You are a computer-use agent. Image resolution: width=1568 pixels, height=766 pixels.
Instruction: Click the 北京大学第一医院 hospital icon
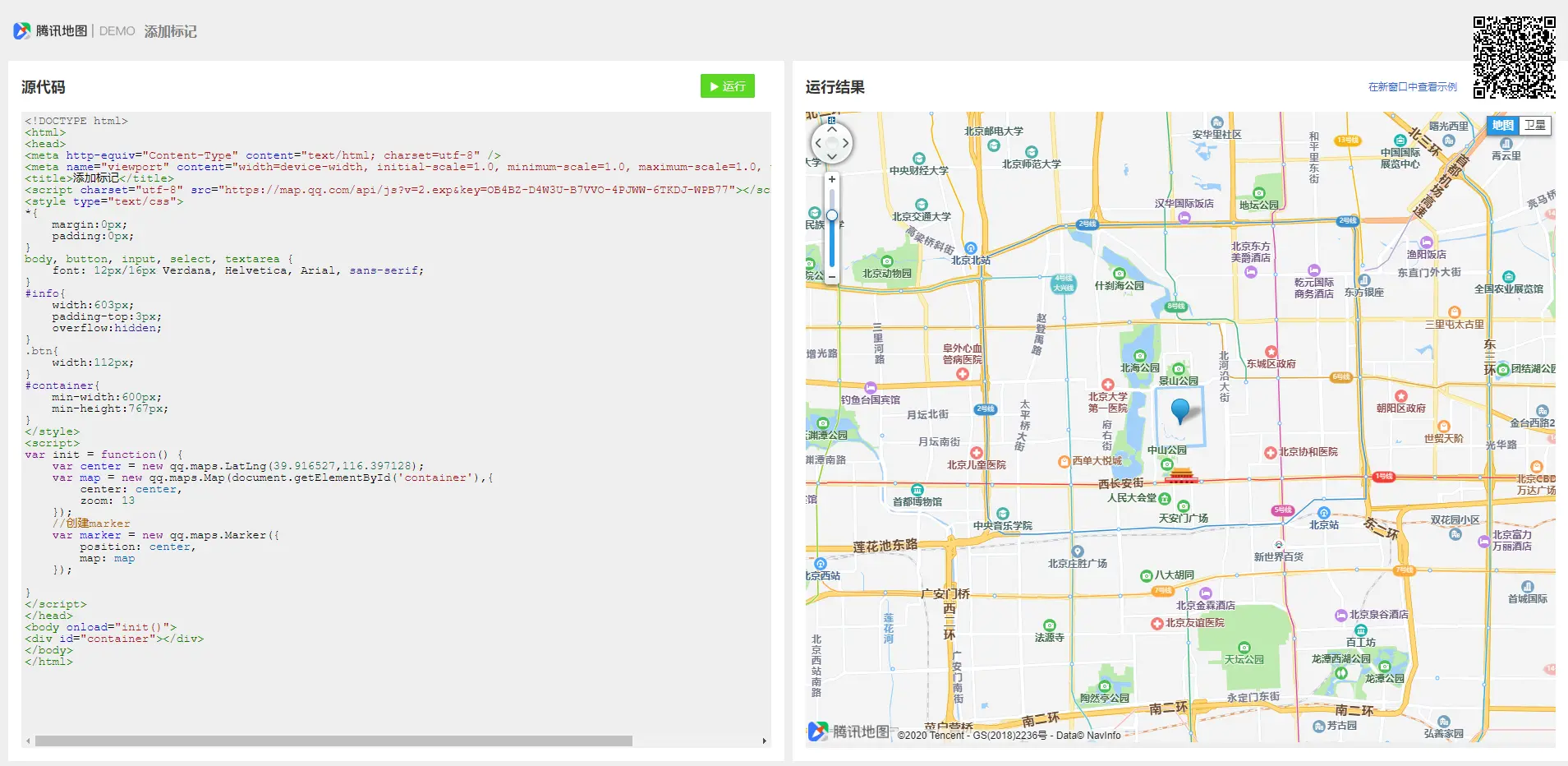click(x=1108, y=385)
